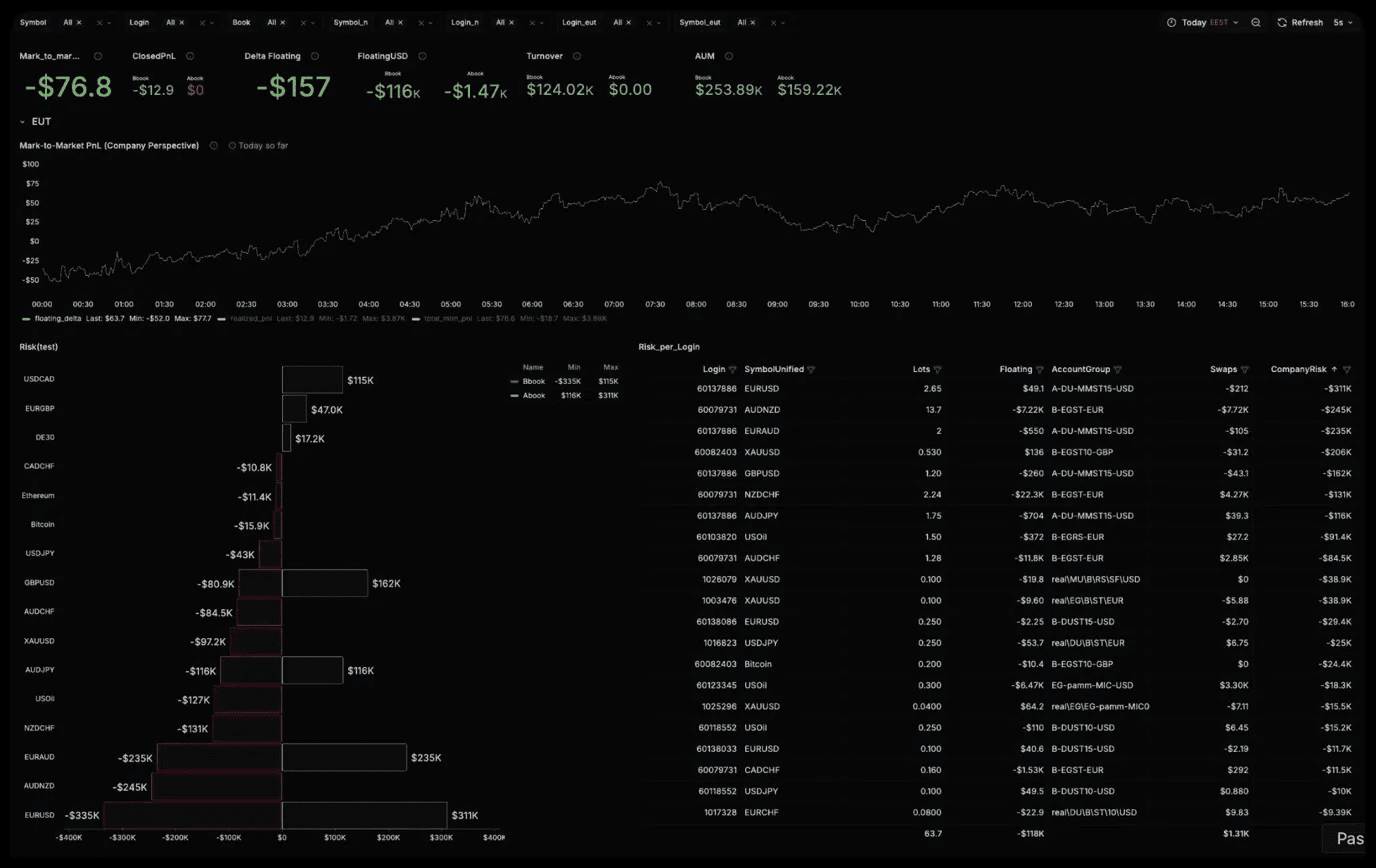Click the clock icon beside Today EEST

(x=1172, y=22)
